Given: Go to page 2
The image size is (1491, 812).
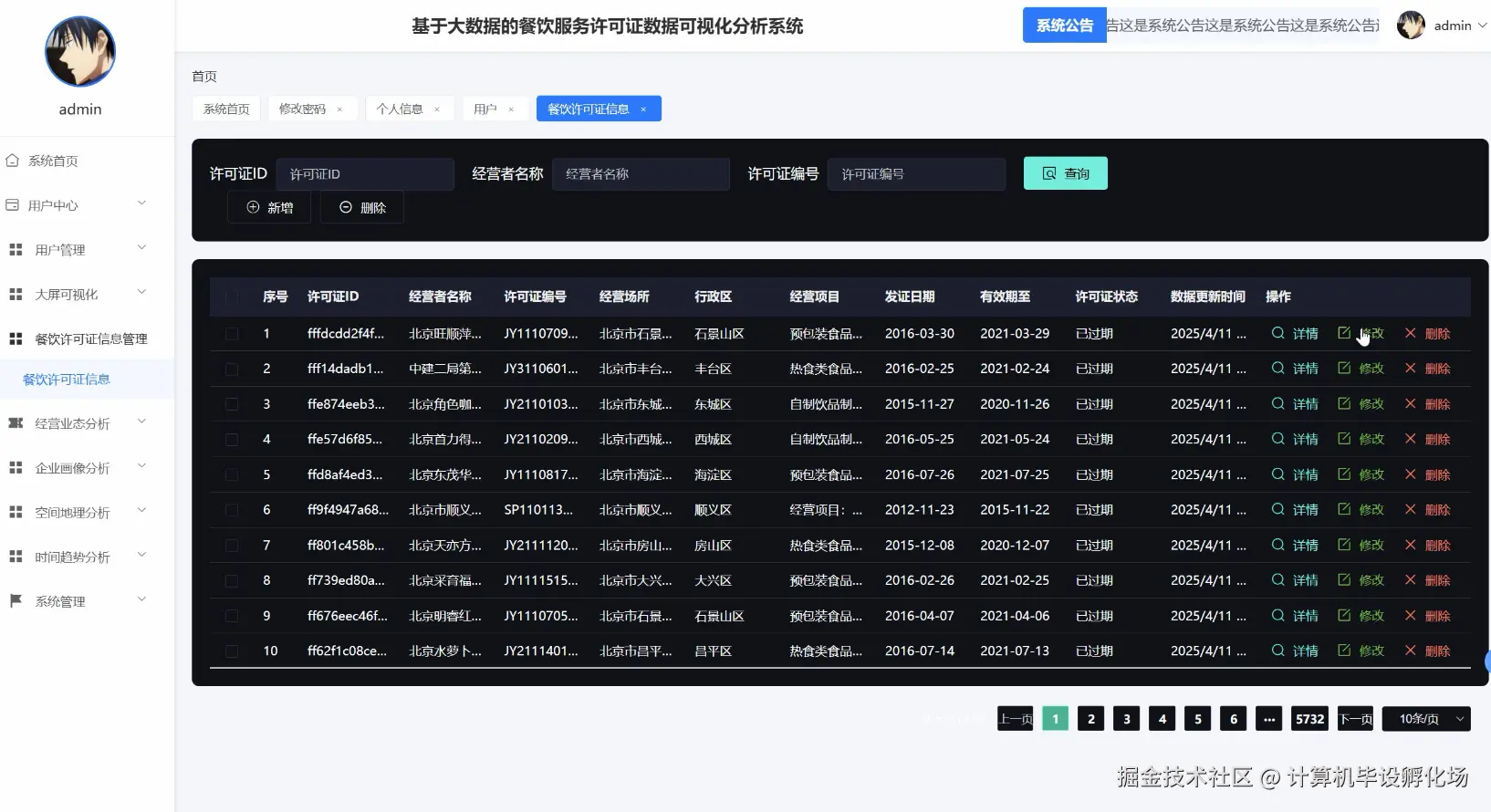Looking at the screenshot, I should [1091, 719].
